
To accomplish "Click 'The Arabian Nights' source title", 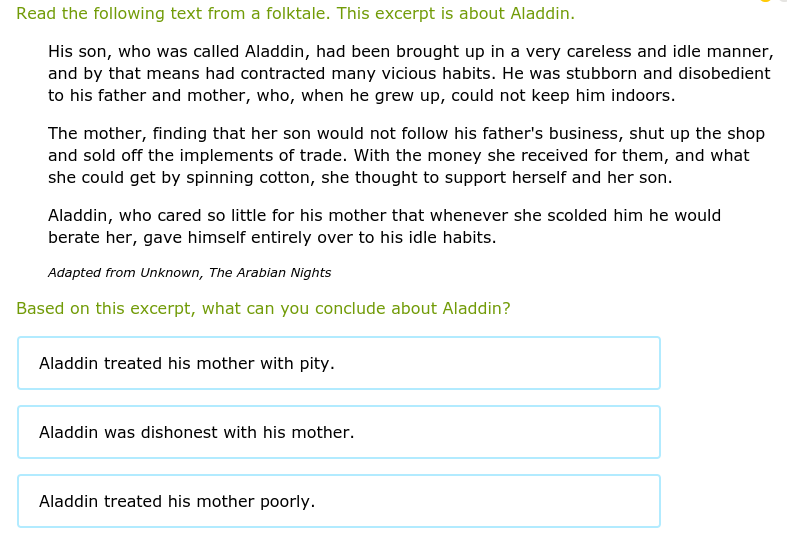I will (270, 273).
